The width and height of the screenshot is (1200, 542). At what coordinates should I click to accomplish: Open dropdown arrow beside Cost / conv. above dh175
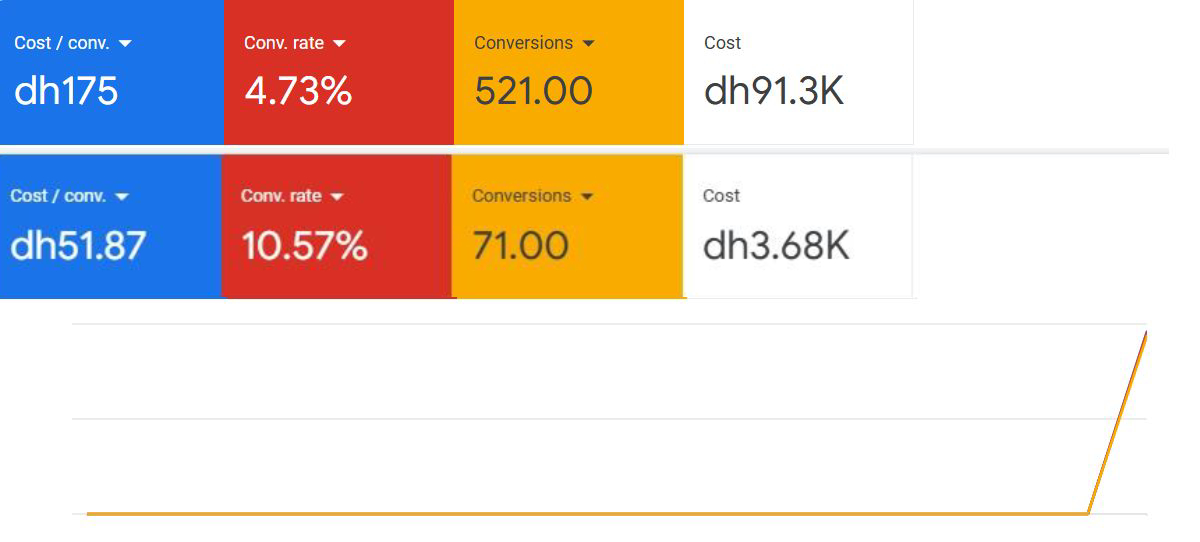click(x=125, y=44)
